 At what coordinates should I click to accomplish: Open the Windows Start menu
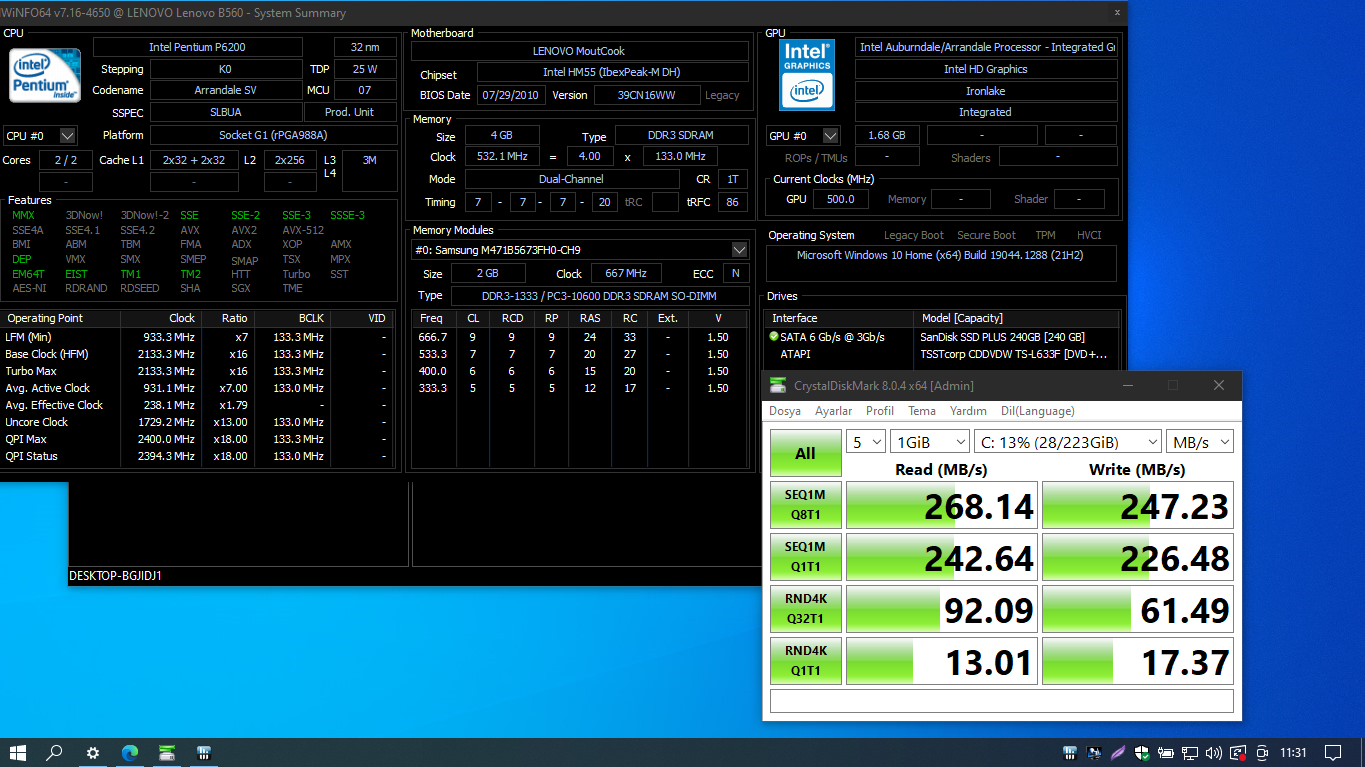[x=18, y=753]
